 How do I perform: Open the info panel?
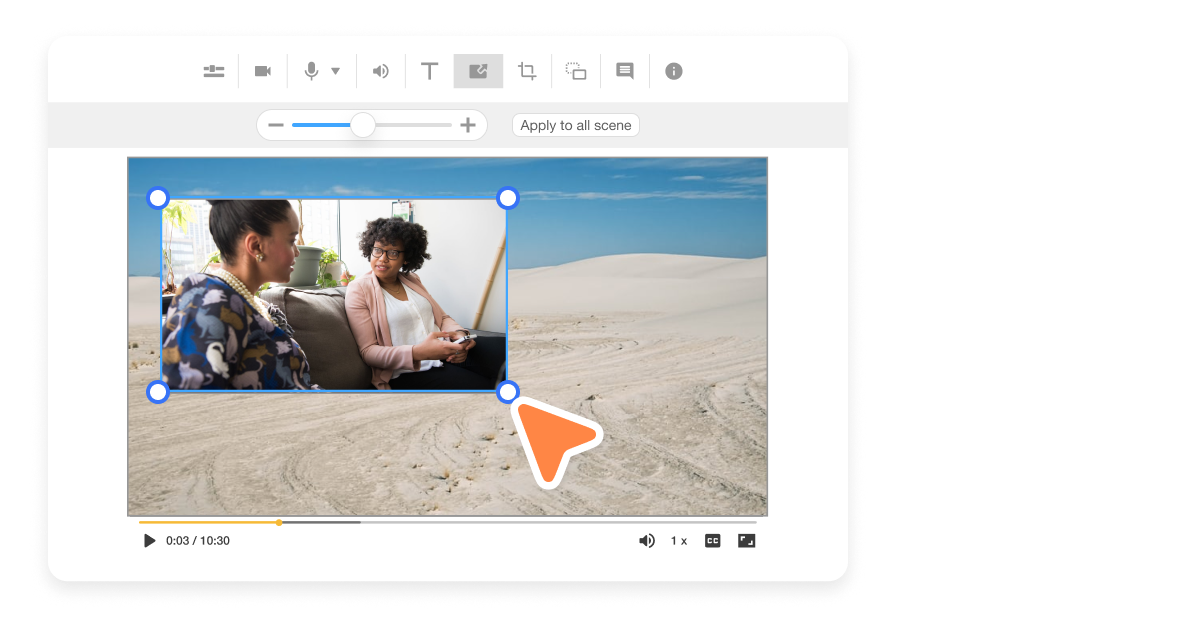point(673,70)
